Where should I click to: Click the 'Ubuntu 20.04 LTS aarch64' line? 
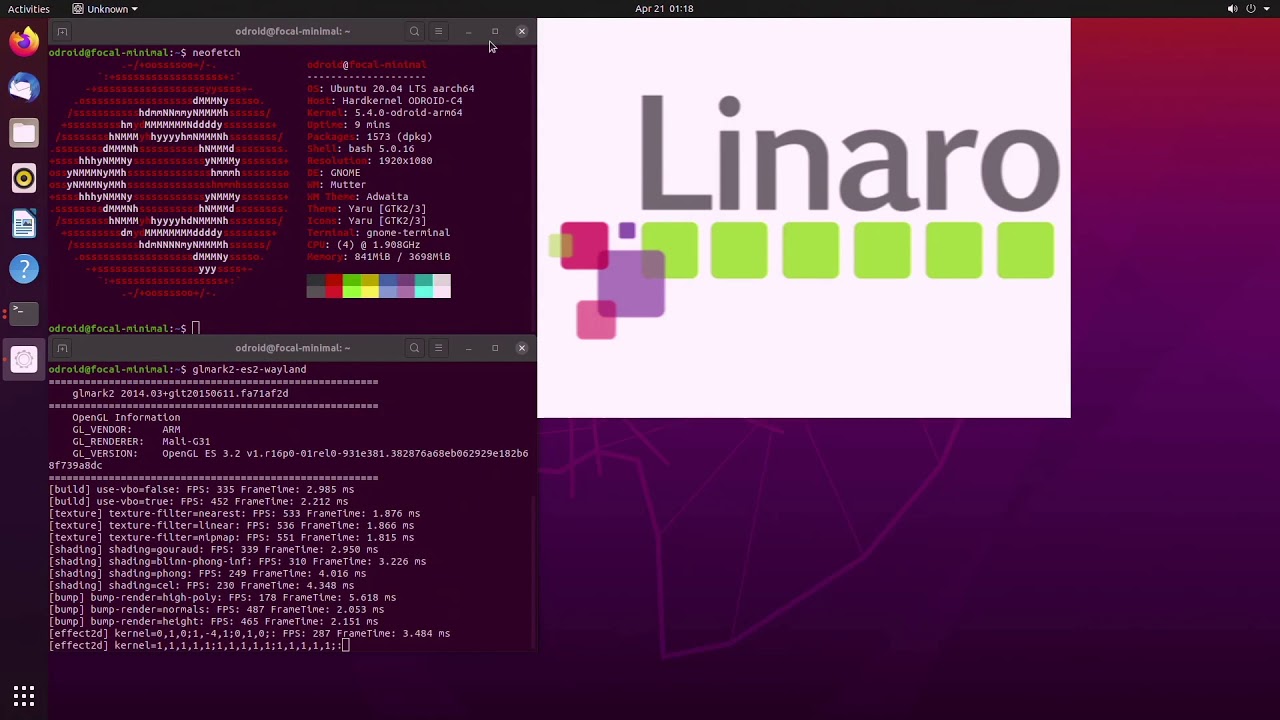point(391,88)
